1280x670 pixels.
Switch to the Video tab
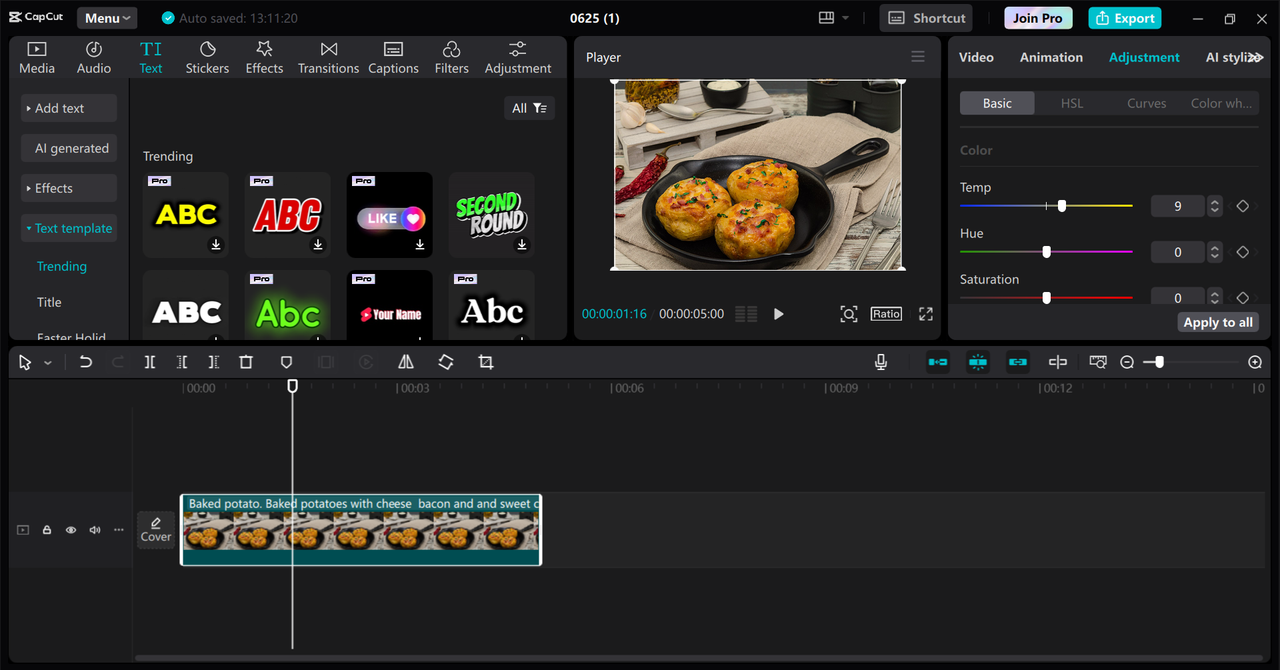coord(976,57)
